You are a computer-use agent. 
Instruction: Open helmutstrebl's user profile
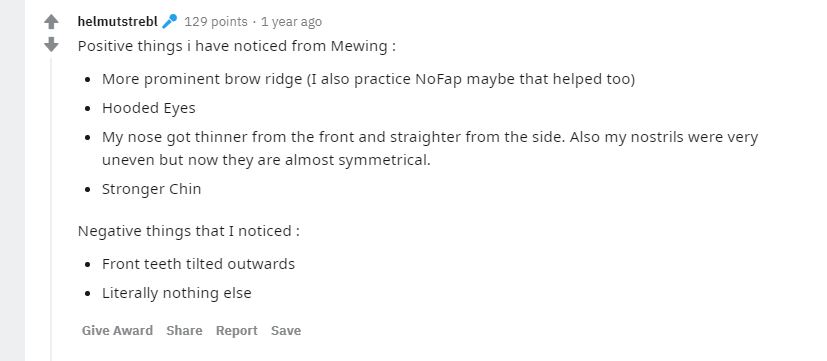(118, 22)
